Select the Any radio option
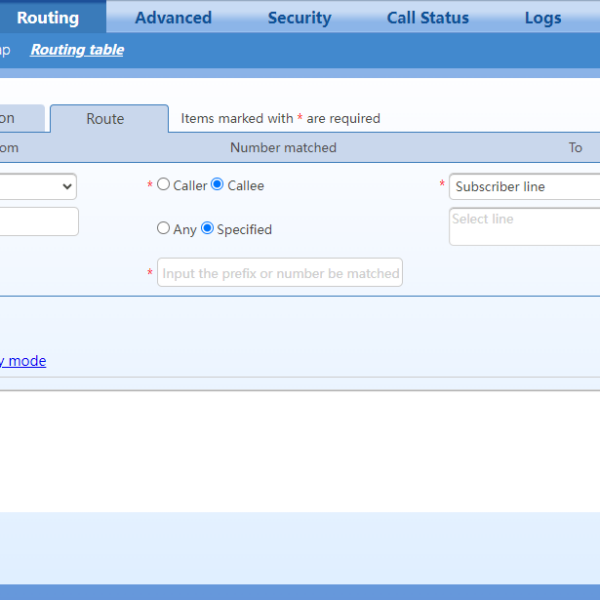Viewport: 600px width, 600px height. (164, 228)
